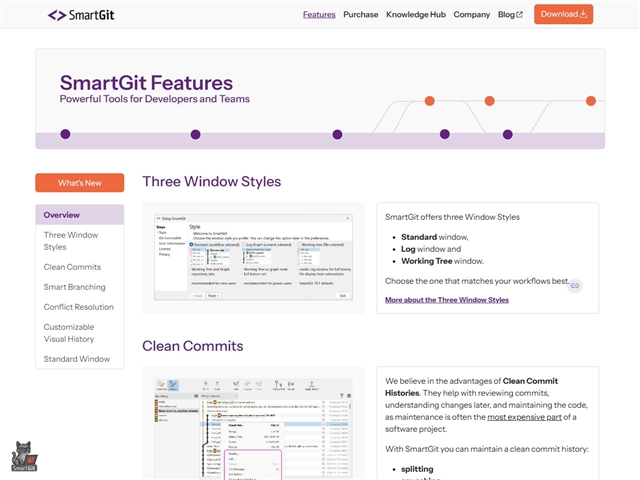The height and width of the screenshot is (480, 640).
Task: Click the link icon after 'workflows best'
Action: coord(575,285)
